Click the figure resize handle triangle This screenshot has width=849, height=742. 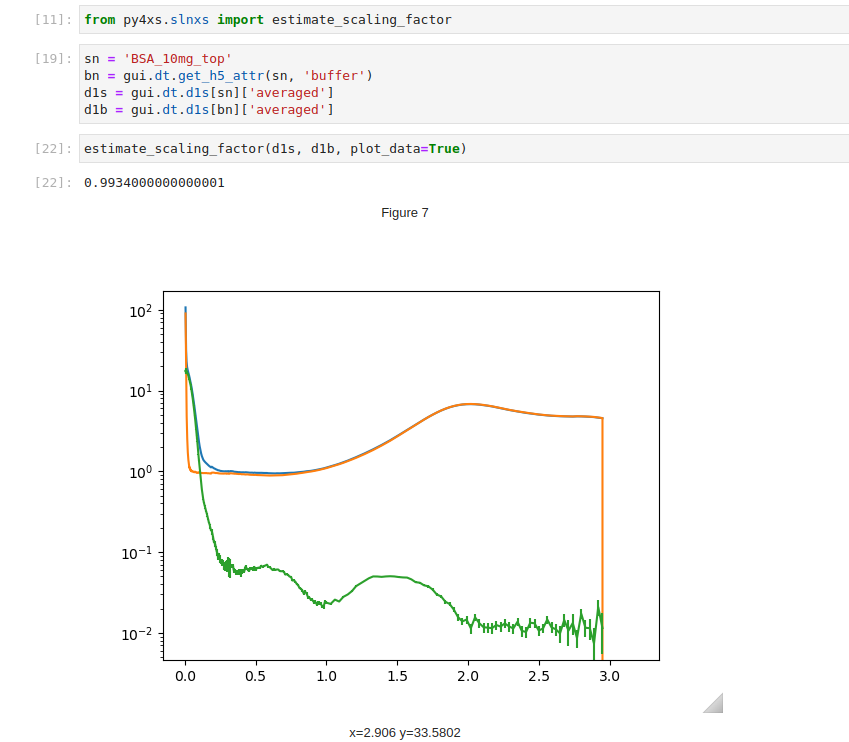coord(713,703)
